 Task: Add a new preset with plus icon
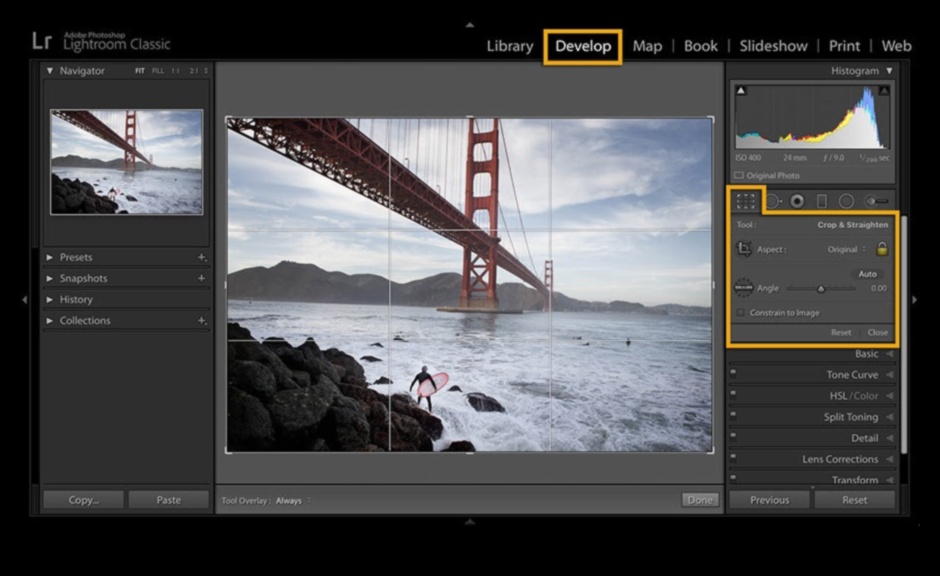(201, 258)
